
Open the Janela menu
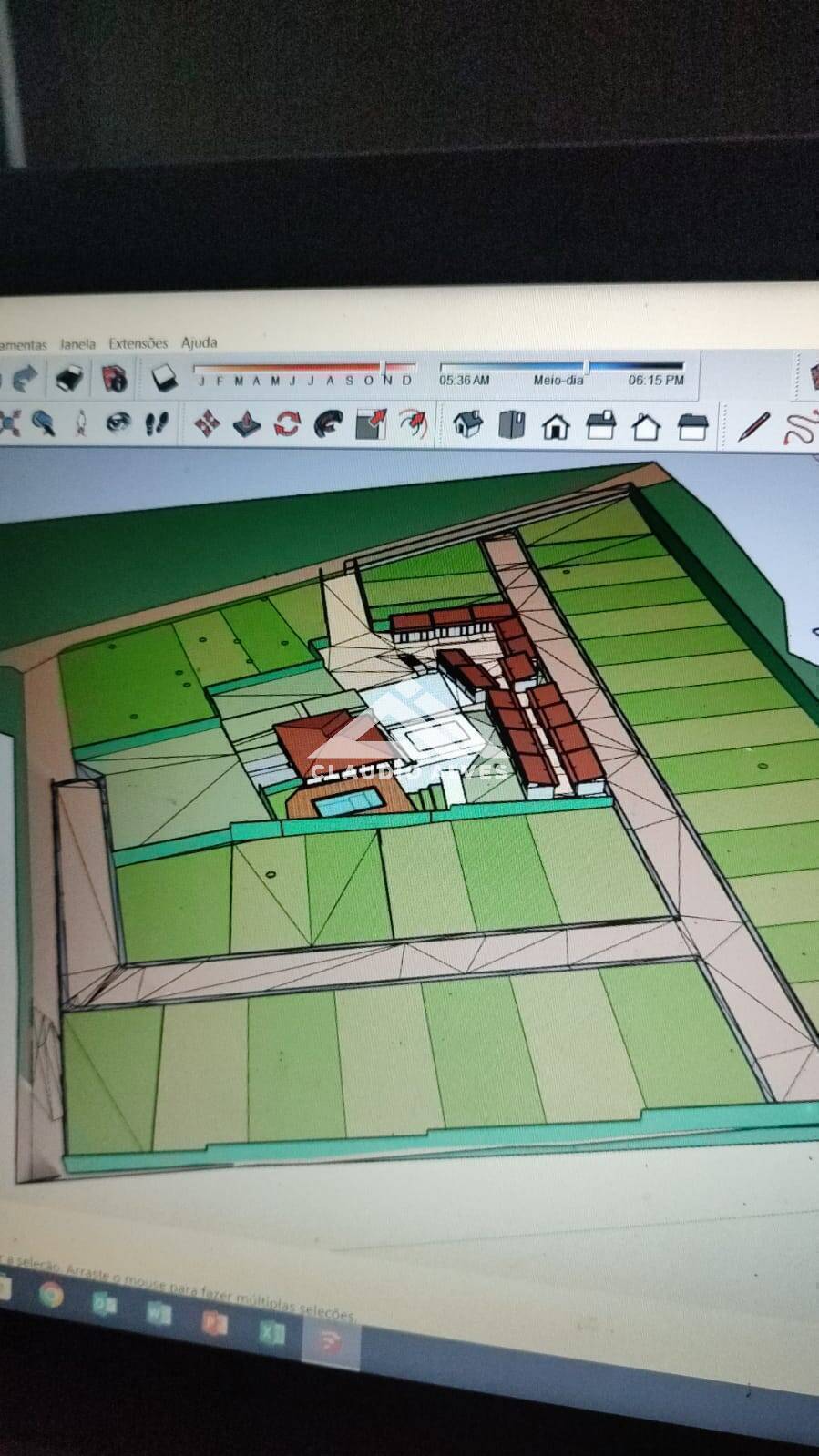pos(77,344)
